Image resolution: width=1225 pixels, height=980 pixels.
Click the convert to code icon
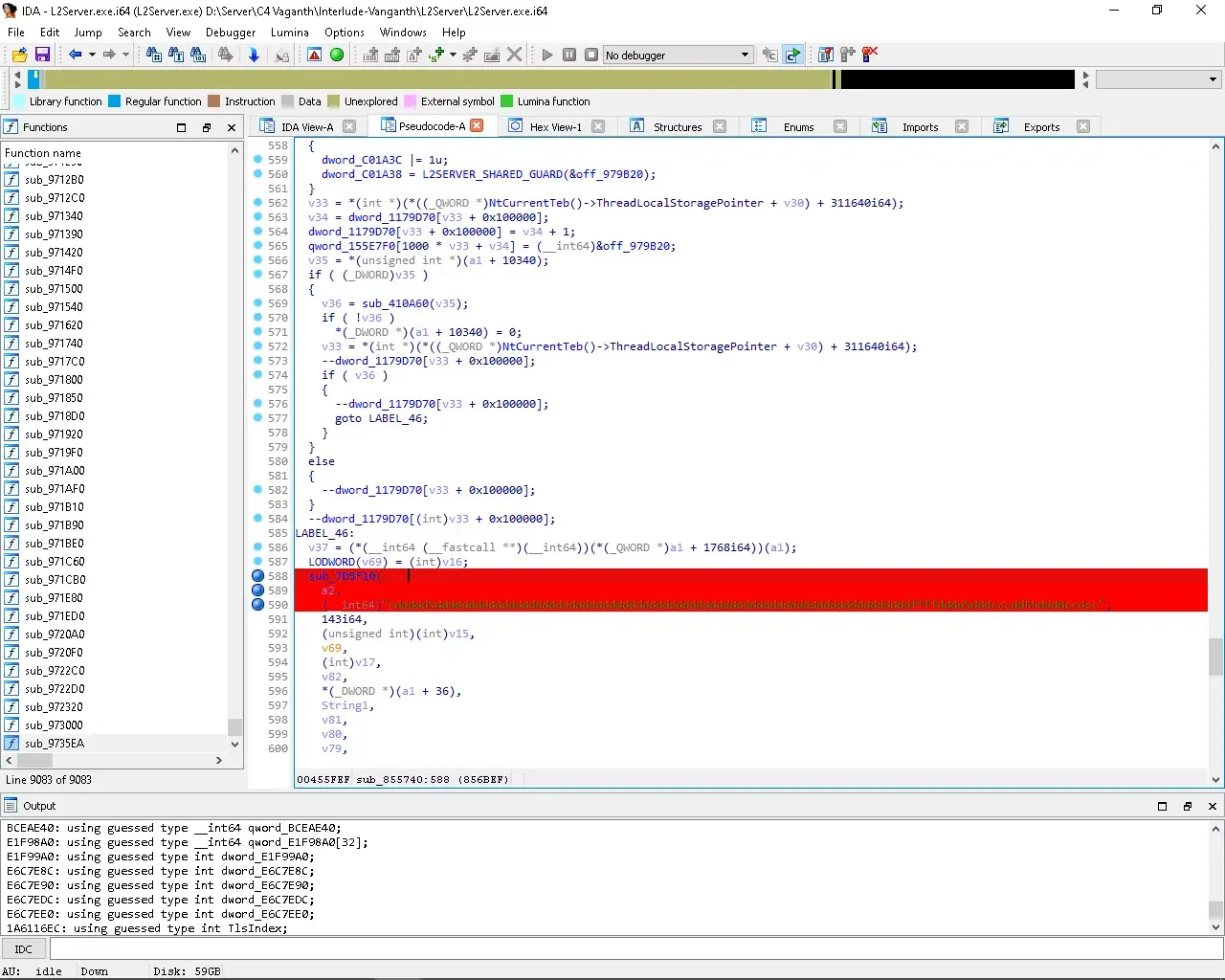click(370, 55)
